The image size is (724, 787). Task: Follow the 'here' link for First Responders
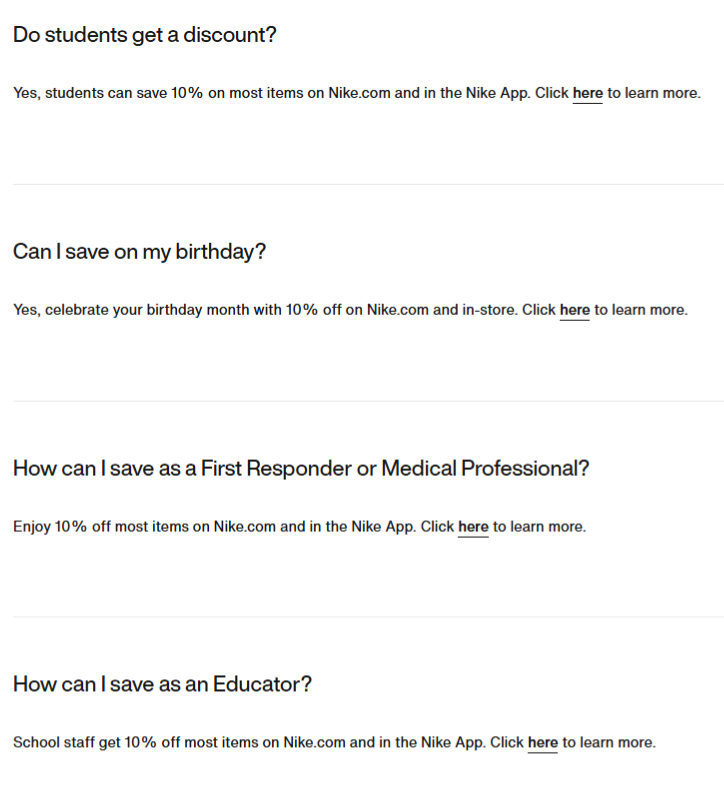coord(473,526)
